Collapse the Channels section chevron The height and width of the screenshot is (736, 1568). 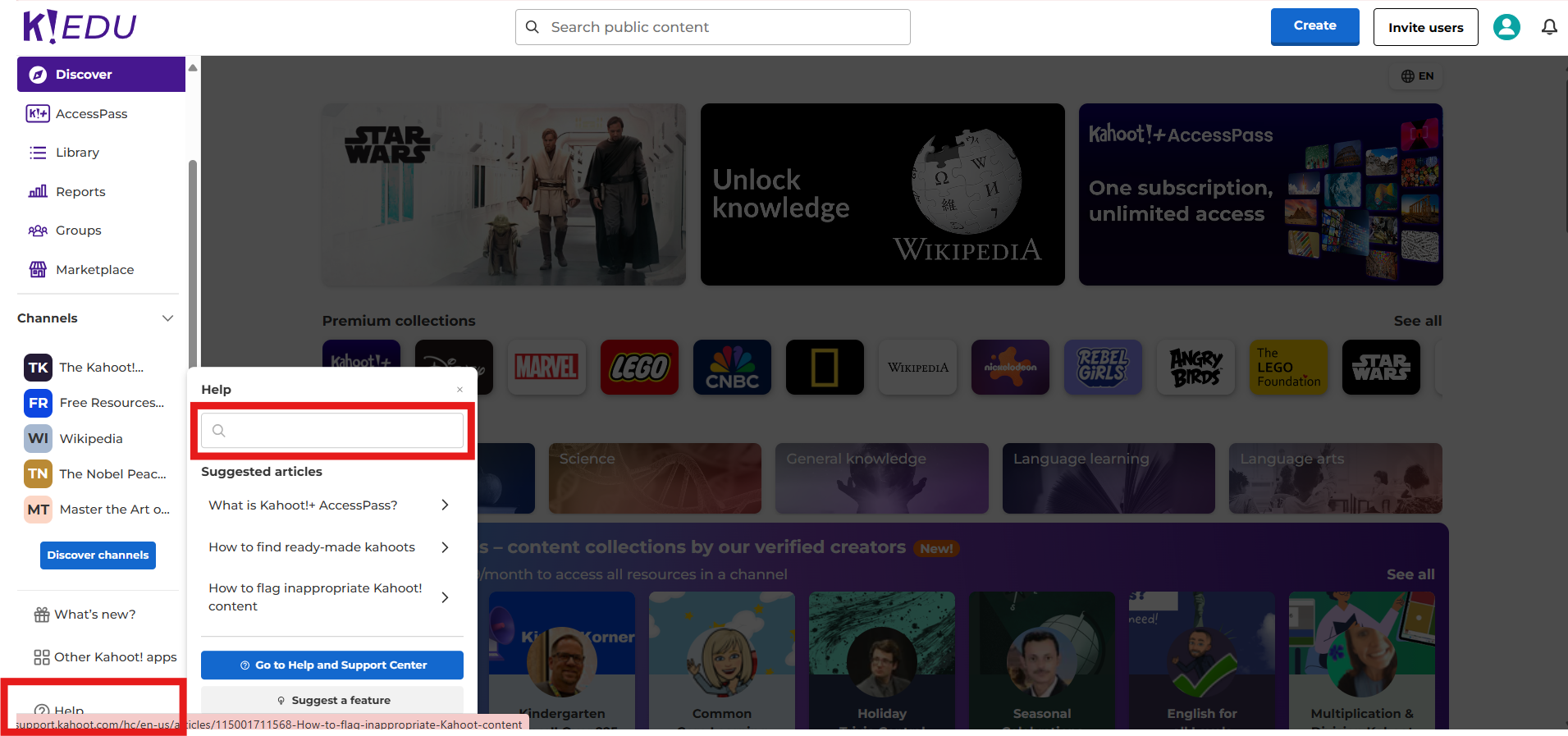click(167, 318)
